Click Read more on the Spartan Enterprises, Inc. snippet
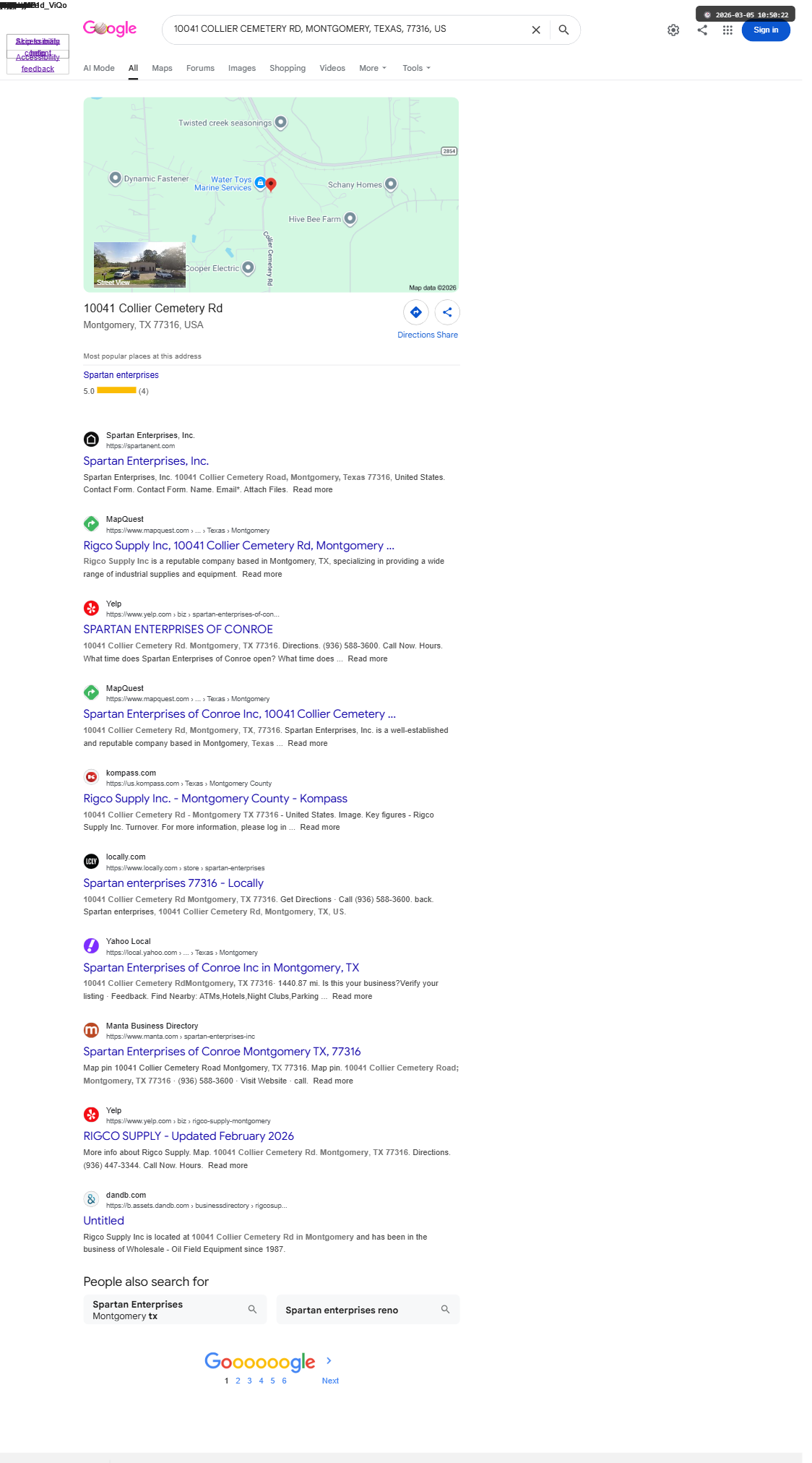 313,489
